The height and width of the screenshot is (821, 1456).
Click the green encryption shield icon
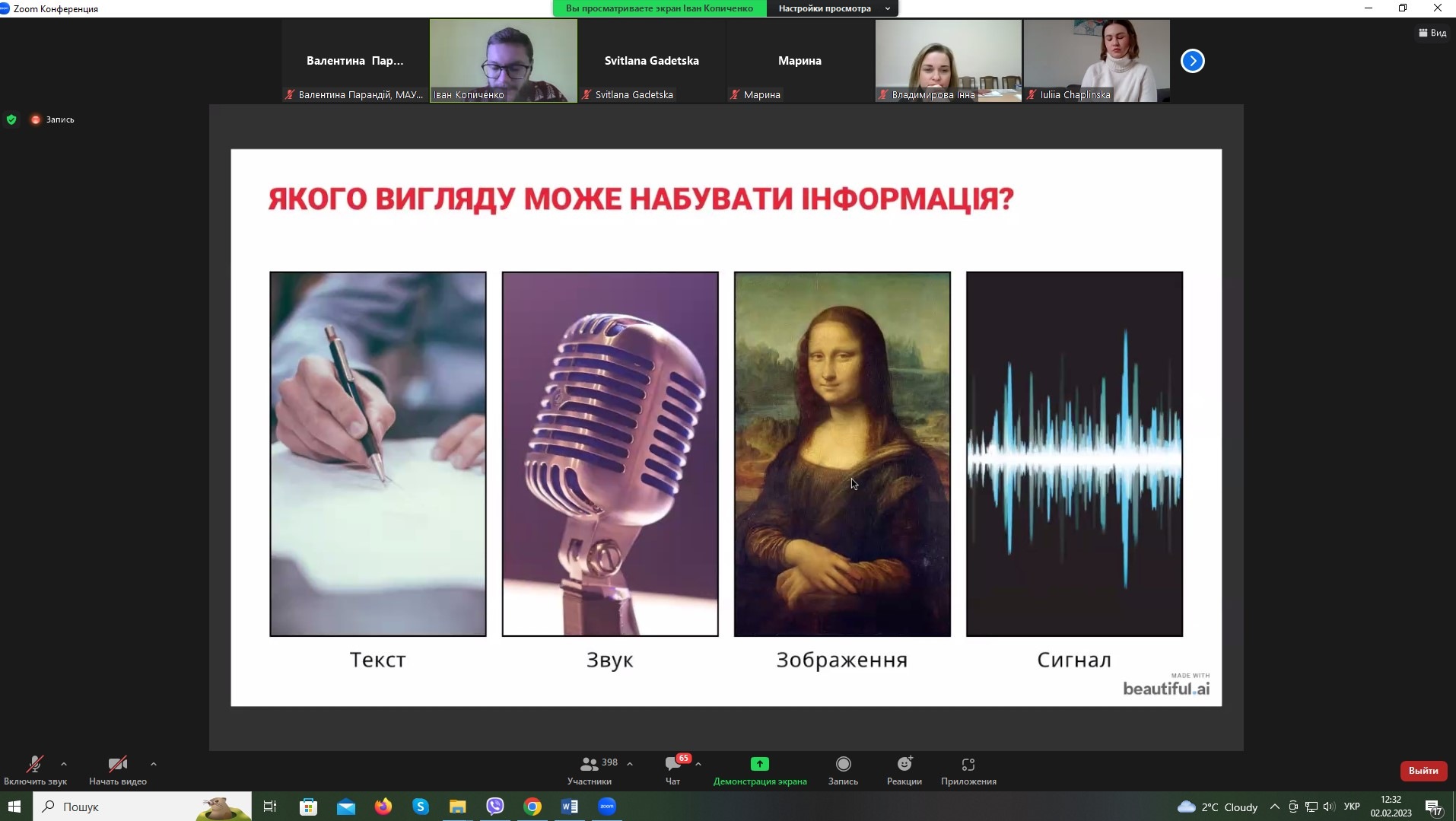11,119
